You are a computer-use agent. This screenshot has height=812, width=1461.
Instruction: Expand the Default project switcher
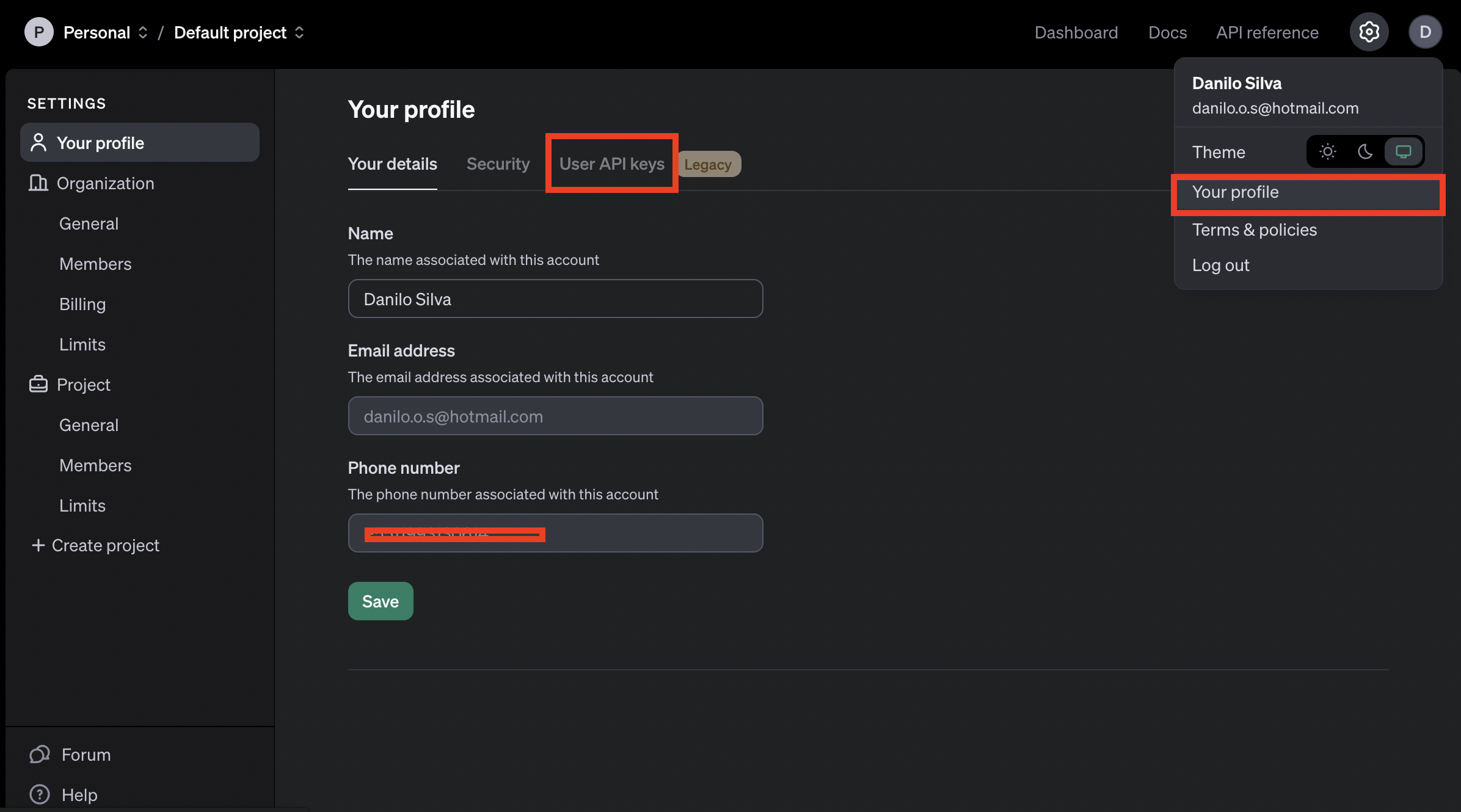[x=299, y=32]
